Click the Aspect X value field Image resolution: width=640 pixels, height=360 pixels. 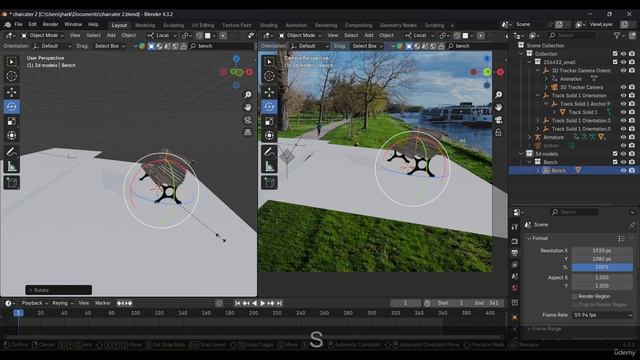[x=602, y=277]
